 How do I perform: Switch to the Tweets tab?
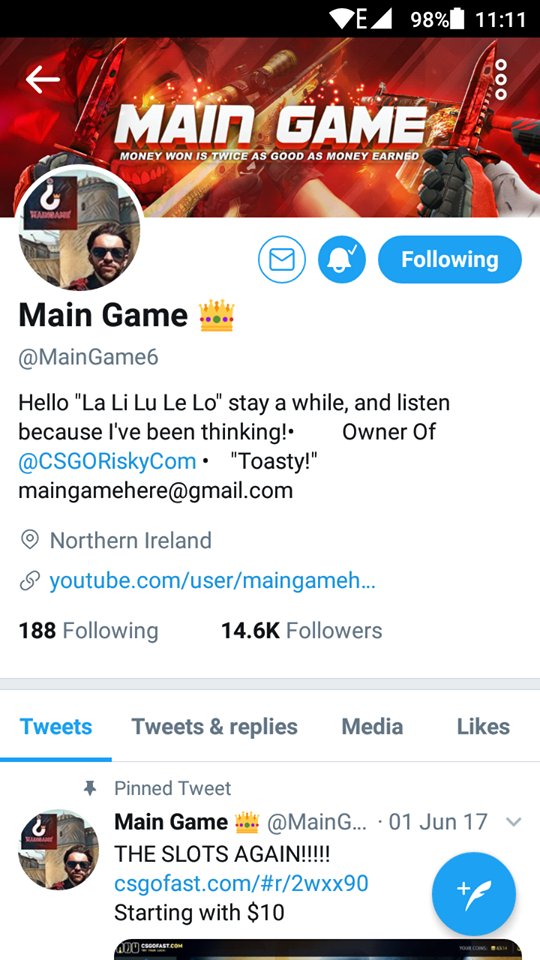point(56,727)
